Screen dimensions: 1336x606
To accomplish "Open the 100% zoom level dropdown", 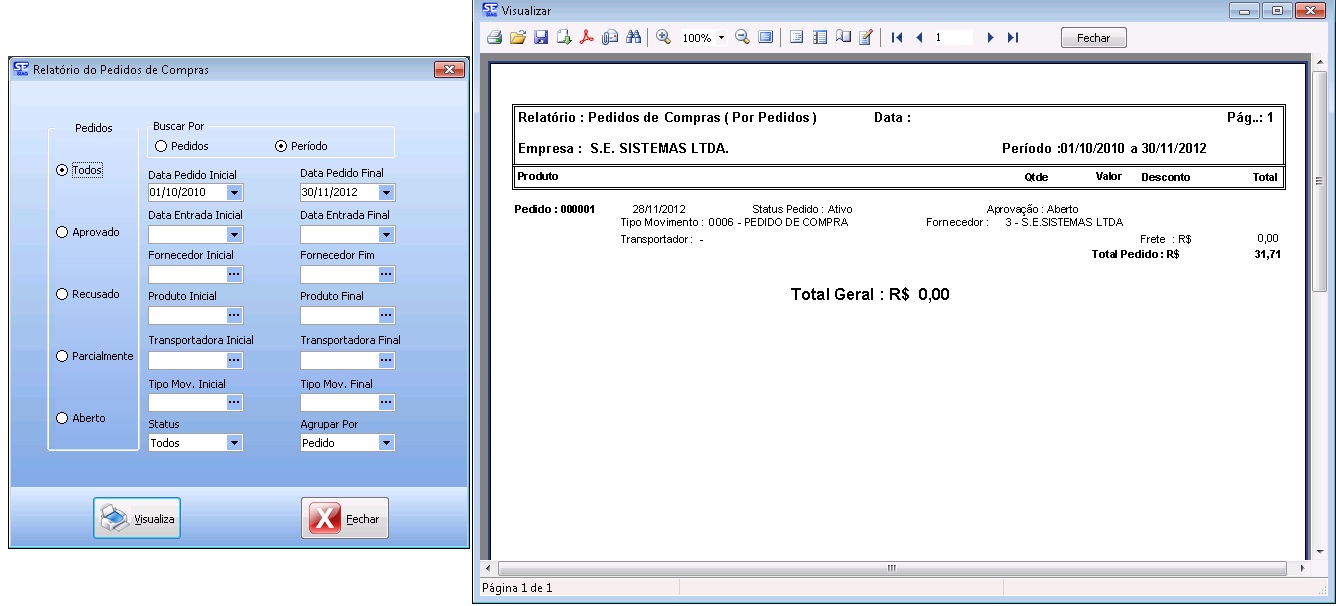I will (x=721, y=38).
